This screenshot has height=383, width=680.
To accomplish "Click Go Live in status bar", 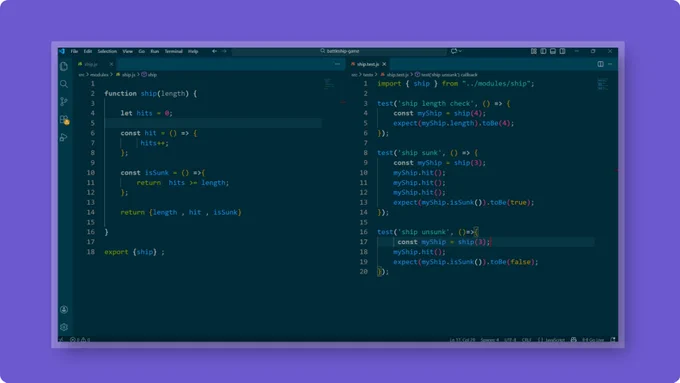I will click(x=593, y=340).
